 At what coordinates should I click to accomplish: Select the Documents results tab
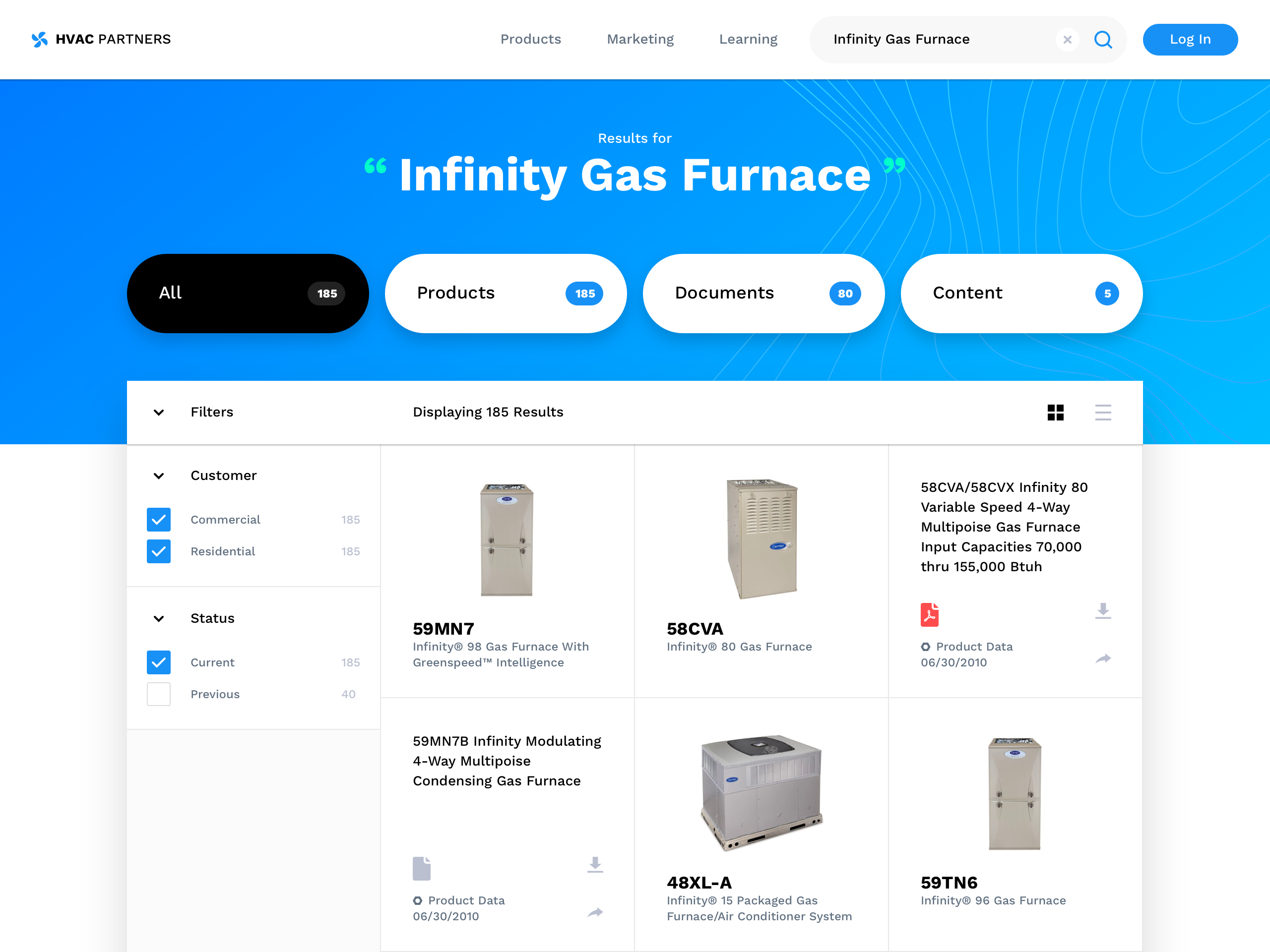coord(763,293)
